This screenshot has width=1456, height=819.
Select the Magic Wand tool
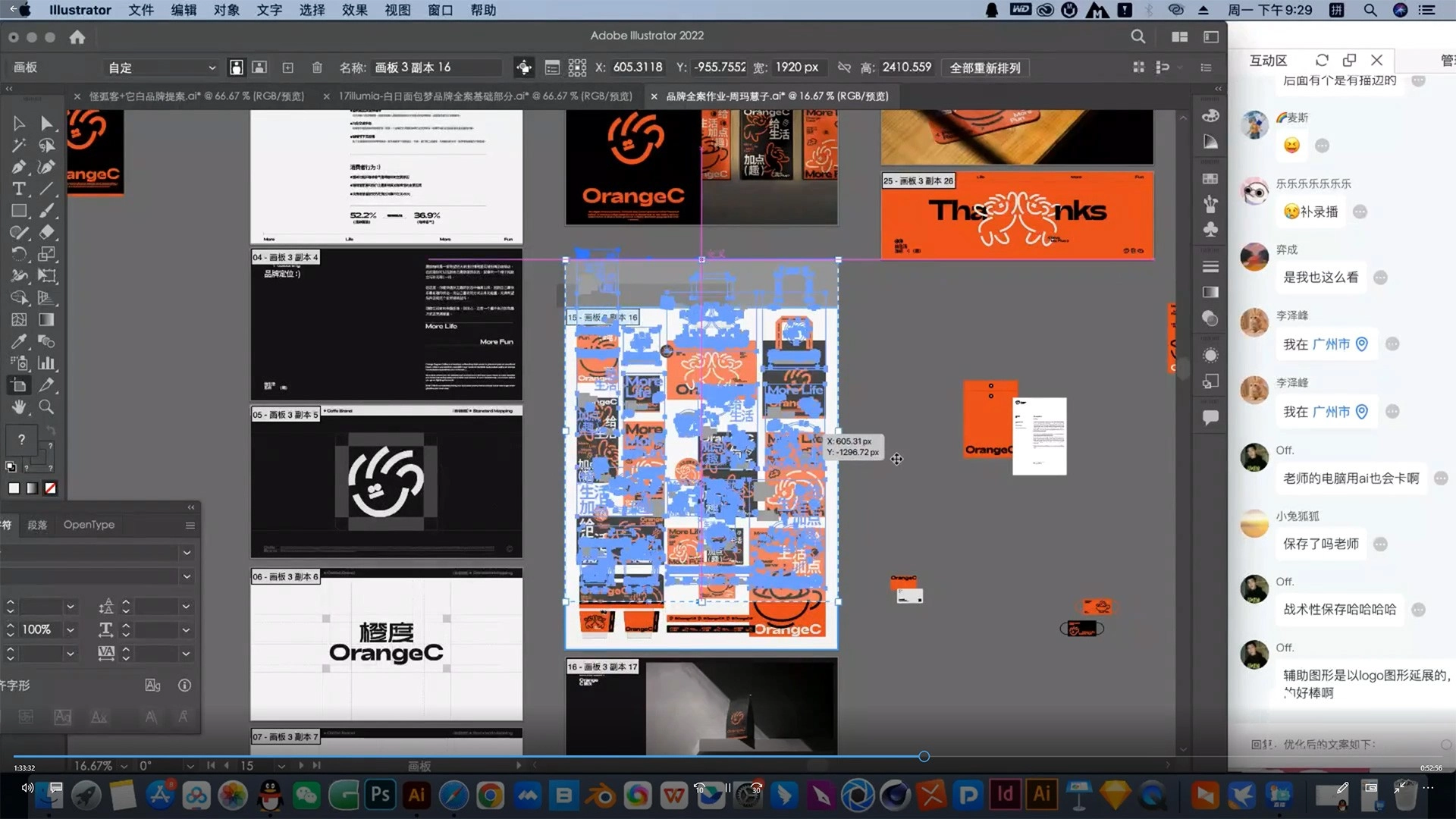point(18,145)
